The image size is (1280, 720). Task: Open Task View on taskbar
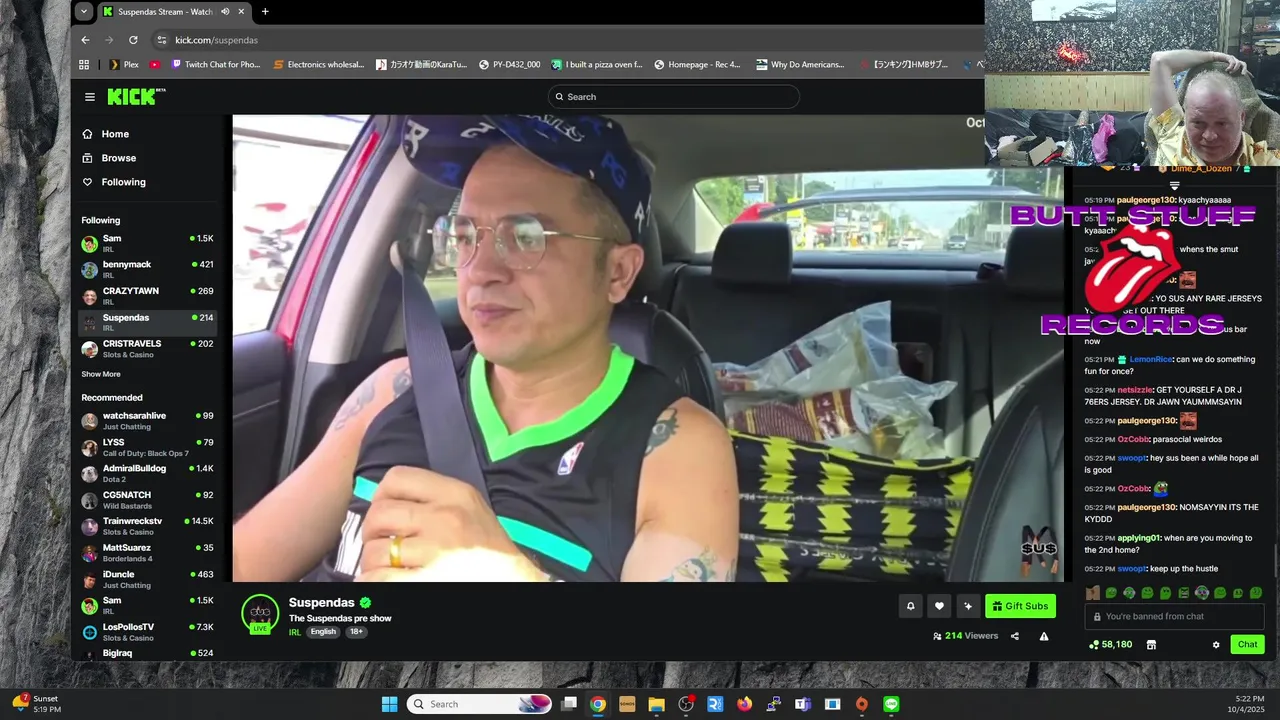pyautogui.click(x=569, y=704)
